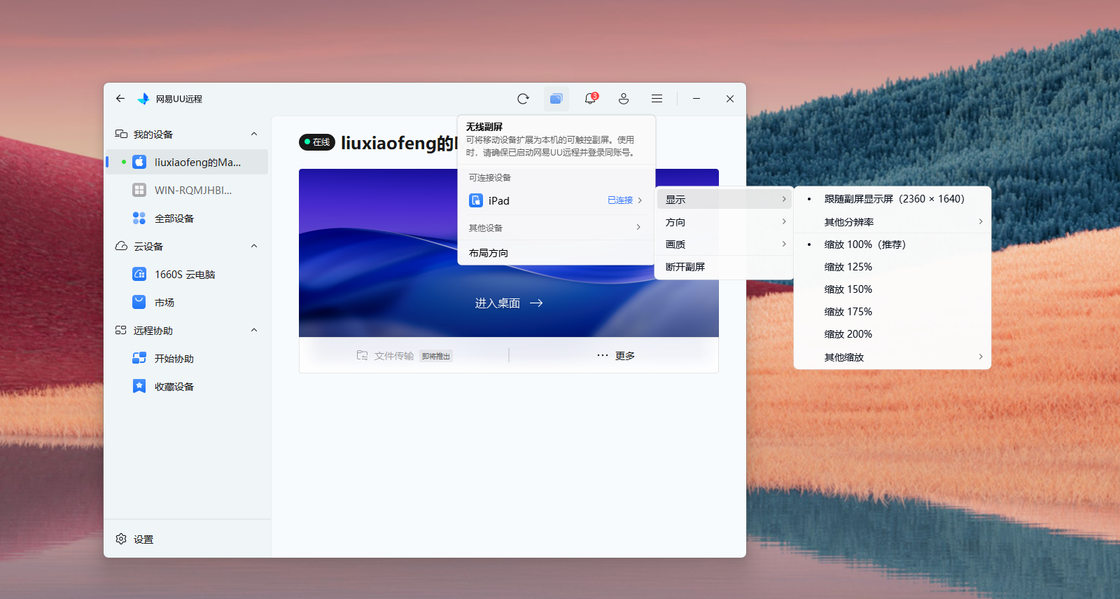Open the notifications bell icon
The image size is (1120, 599).
point(590,99)
